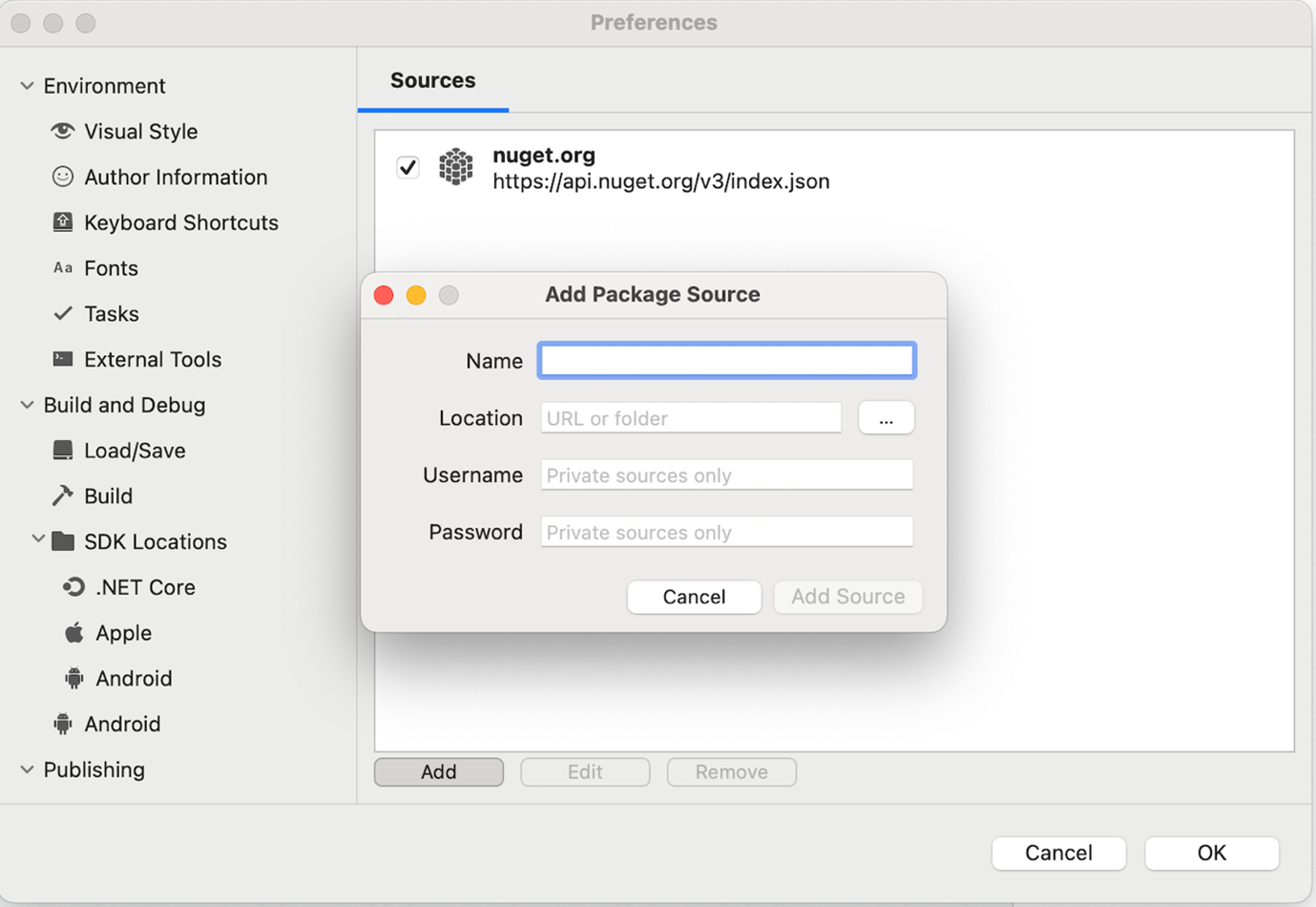This screenshot has height=907, width=1316.
Task: Open the Load/Save preferences item
Action: [135, 451]
